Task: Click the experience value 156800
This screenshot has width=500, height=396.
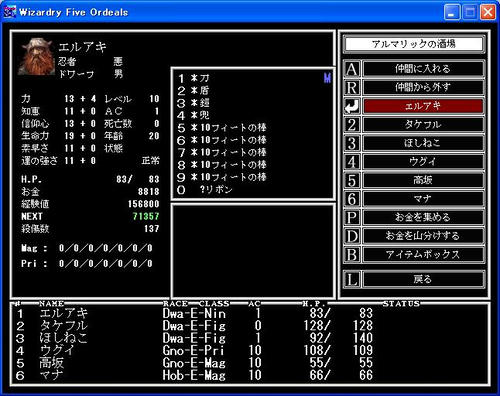Action: point(144,204)
